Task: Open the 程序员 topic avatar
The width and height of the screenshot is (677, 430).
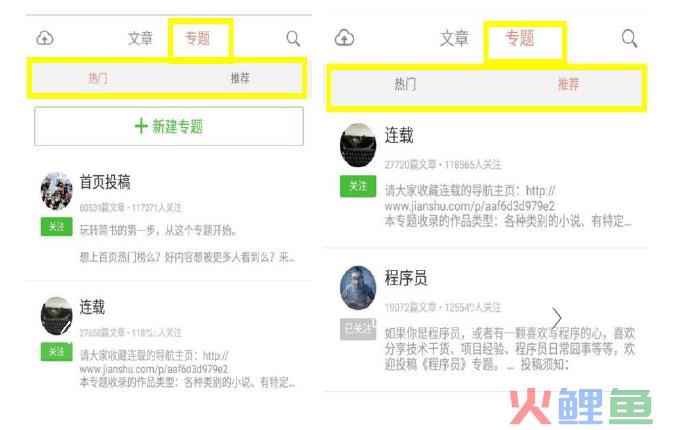Action: [x=358, y=288]
